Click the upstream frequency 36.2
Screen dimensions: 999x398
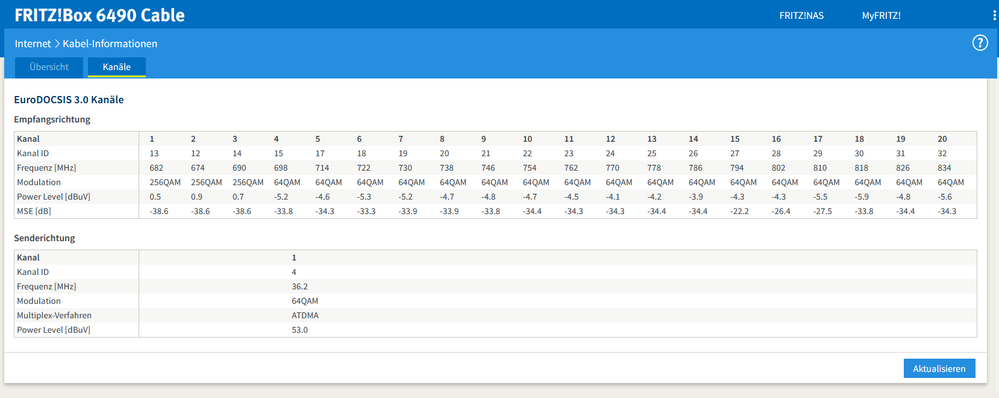coord(299,287)
